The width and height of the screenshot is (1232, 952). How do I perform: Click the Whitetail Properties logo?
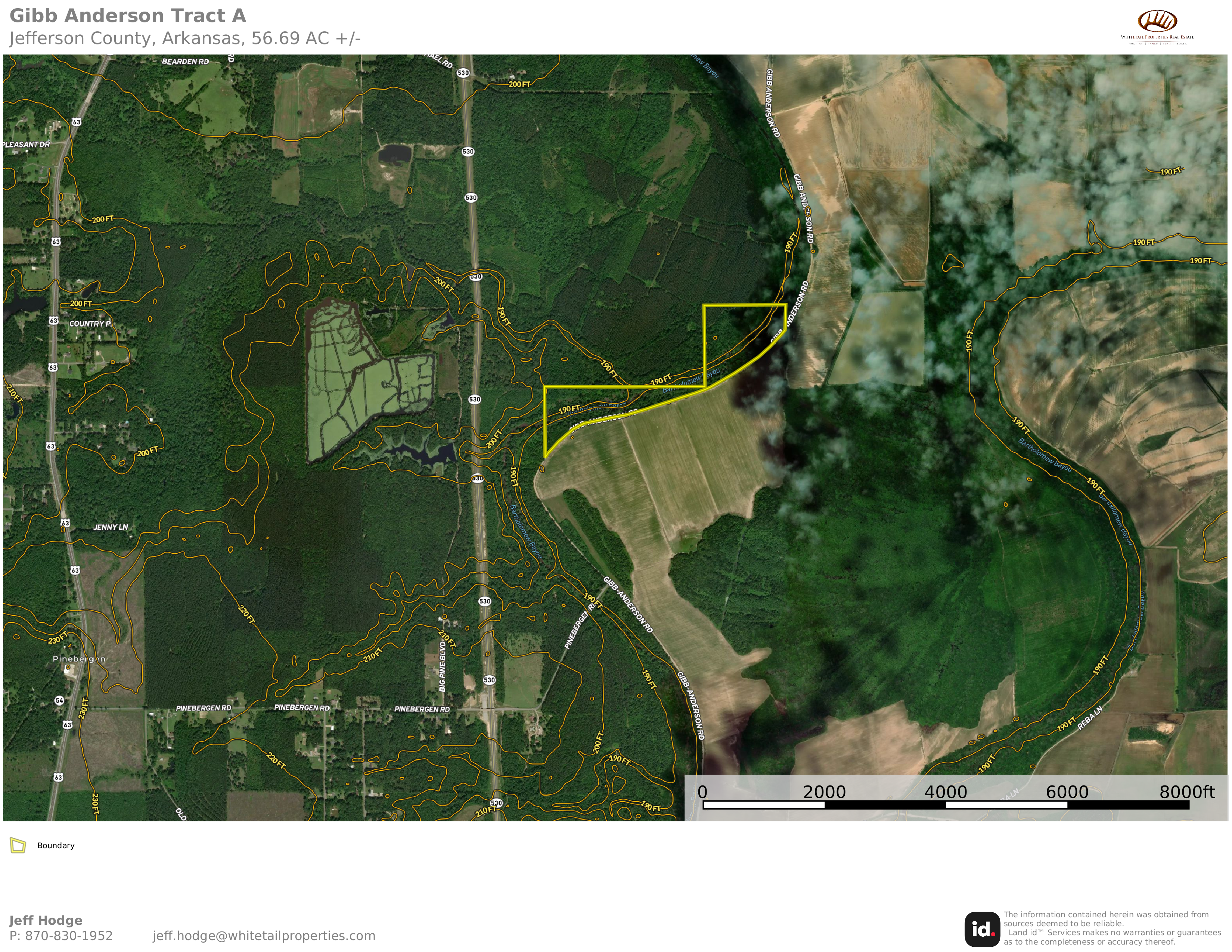[x=1157, y=27]
